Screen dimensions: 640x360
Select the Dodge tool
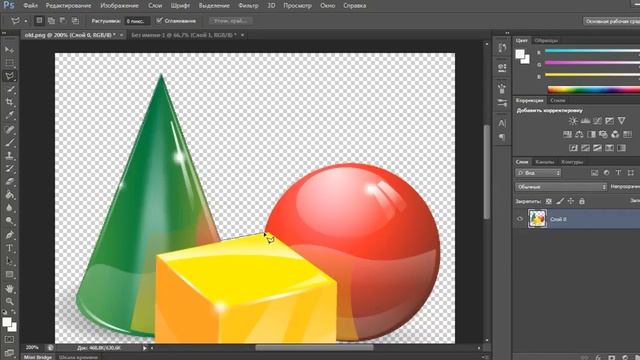9,221
